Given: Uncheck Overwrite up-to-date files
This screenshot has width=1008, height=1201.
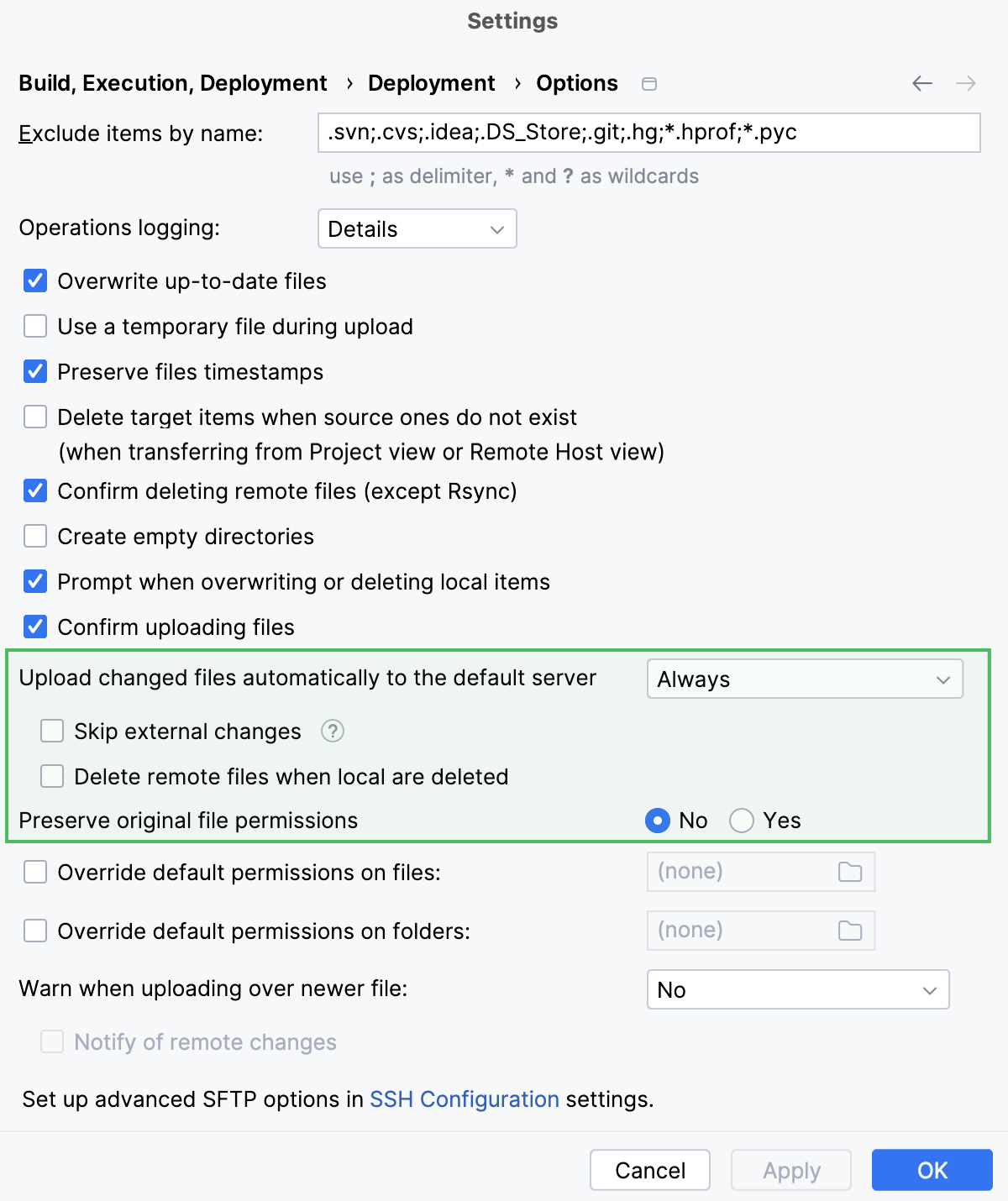Looking at the screenshot, I should (x=34, y=281).
